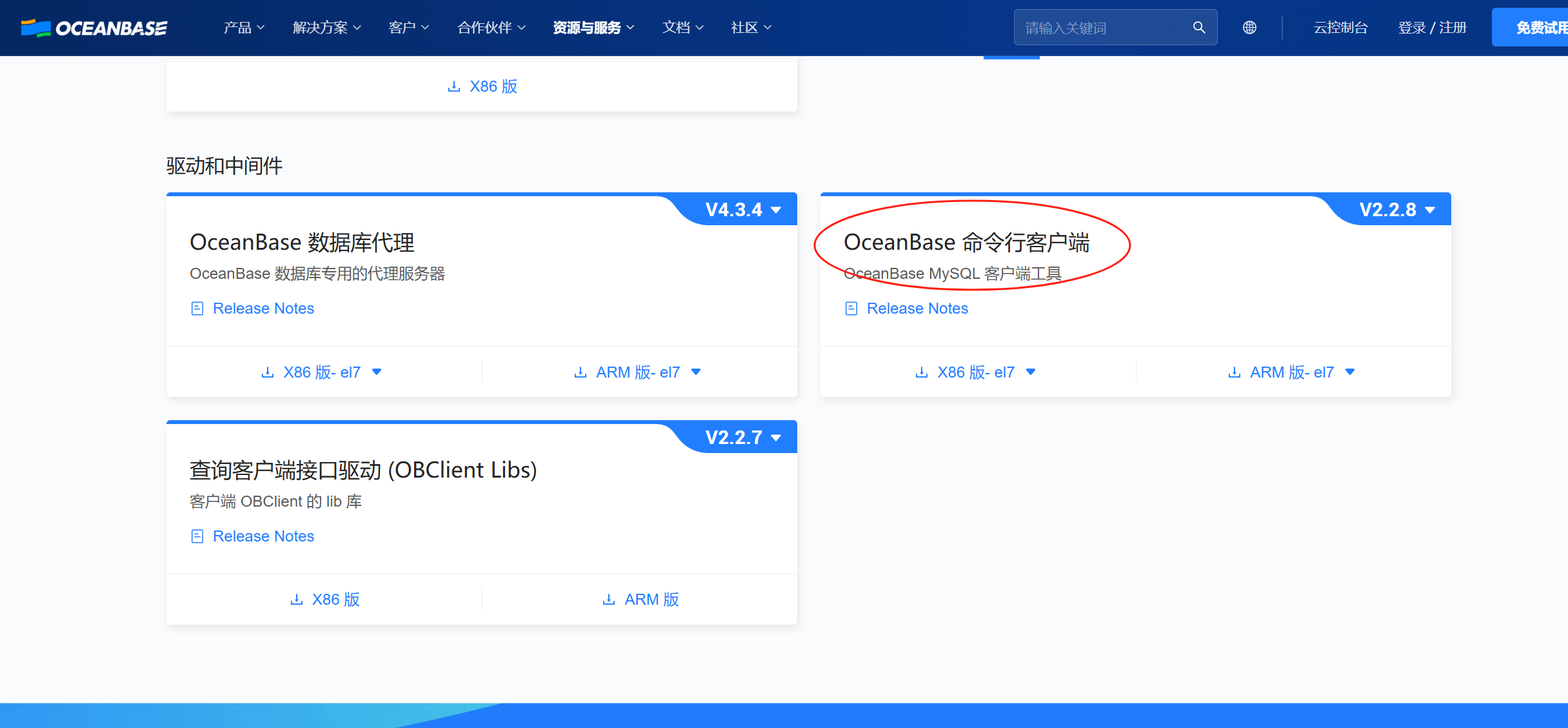Click the 驱动和中间件 section heading

tap(224, 166)
